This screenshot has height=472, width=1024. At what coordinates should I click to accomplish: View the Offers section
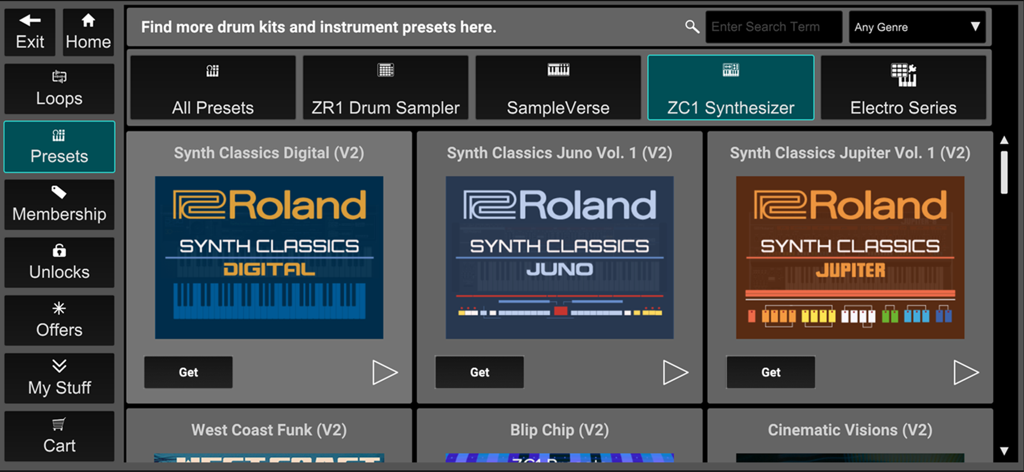(x=59, y=321)
